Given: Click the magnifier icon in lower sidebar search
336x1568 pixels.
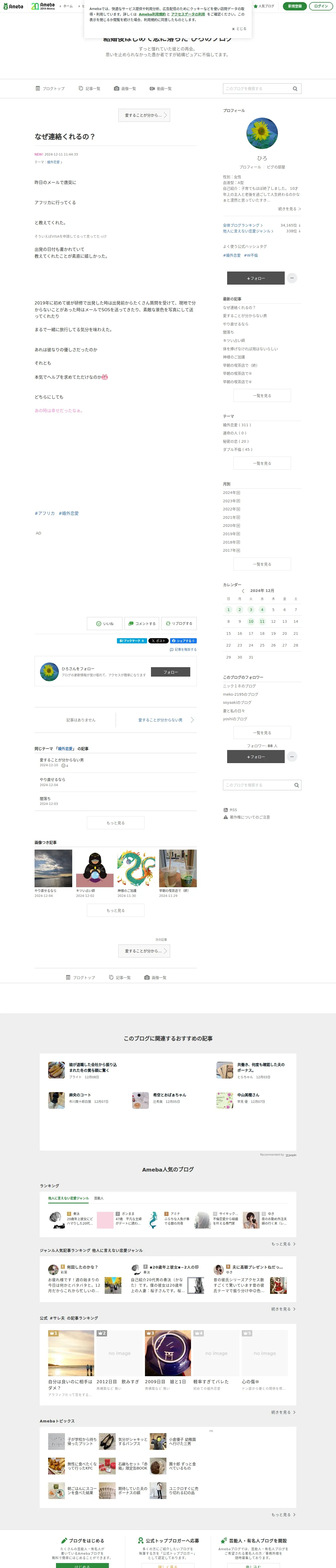Looking at the screenshot, I should tap(296, 785).
